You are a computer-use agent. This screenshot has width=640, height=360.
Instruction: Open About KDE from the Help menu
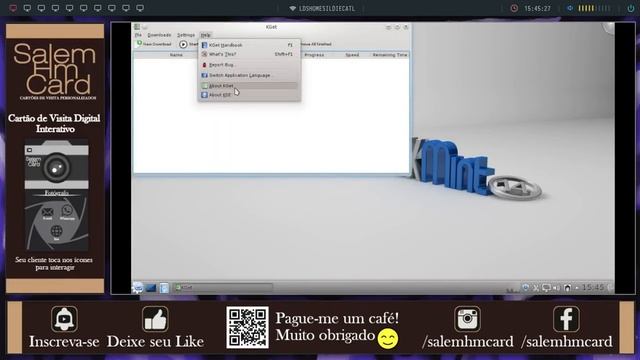click(249, 95)
